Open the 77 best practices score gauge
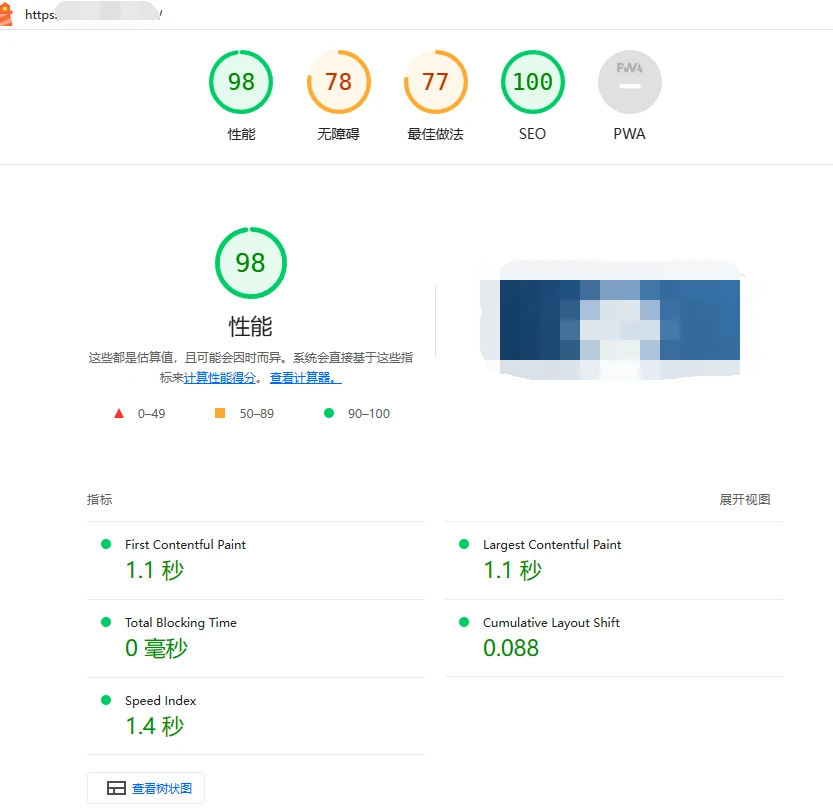833x812 pixels. 435,82
